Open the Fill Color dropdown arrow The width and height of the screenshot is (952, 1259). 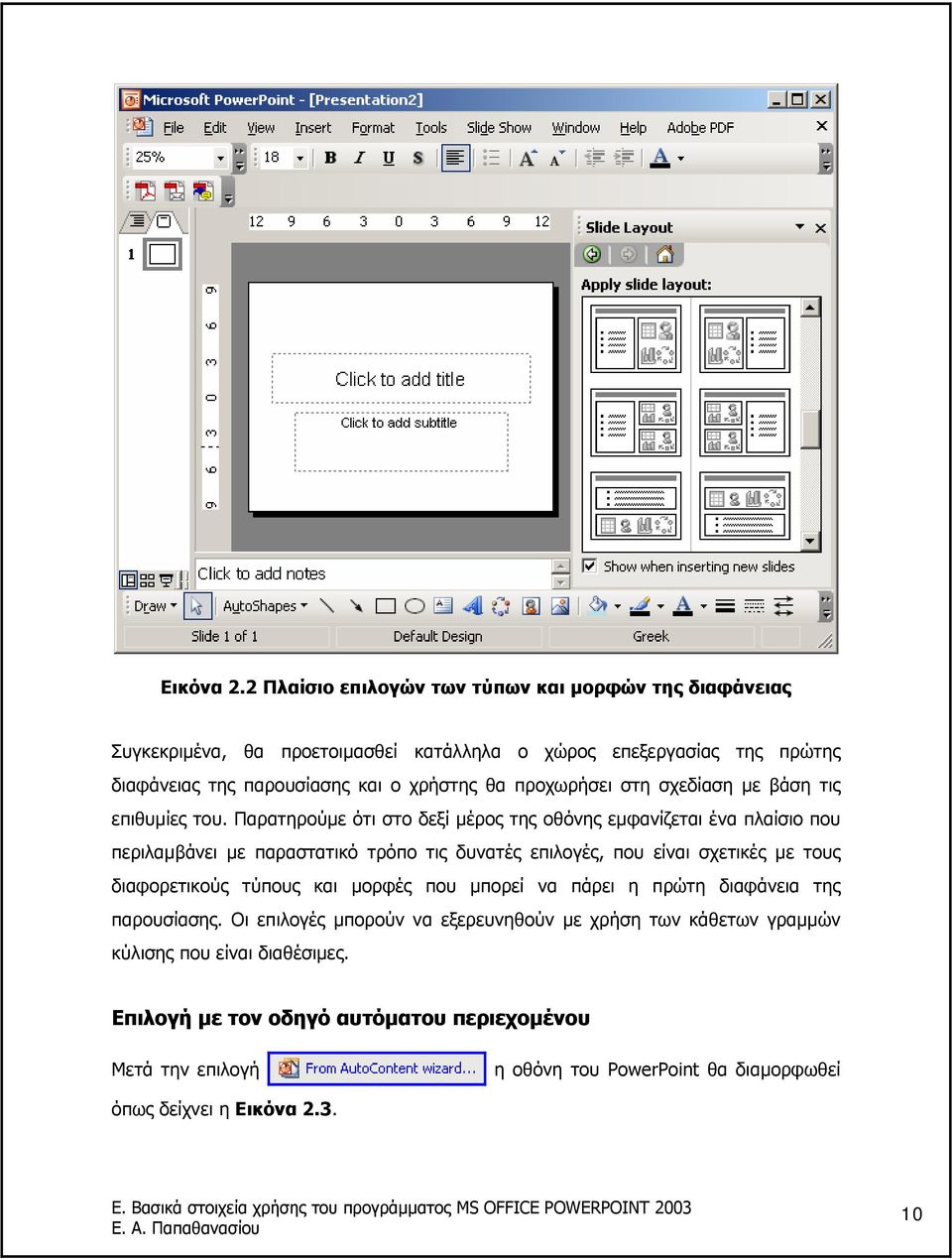(x=617, y=606)
